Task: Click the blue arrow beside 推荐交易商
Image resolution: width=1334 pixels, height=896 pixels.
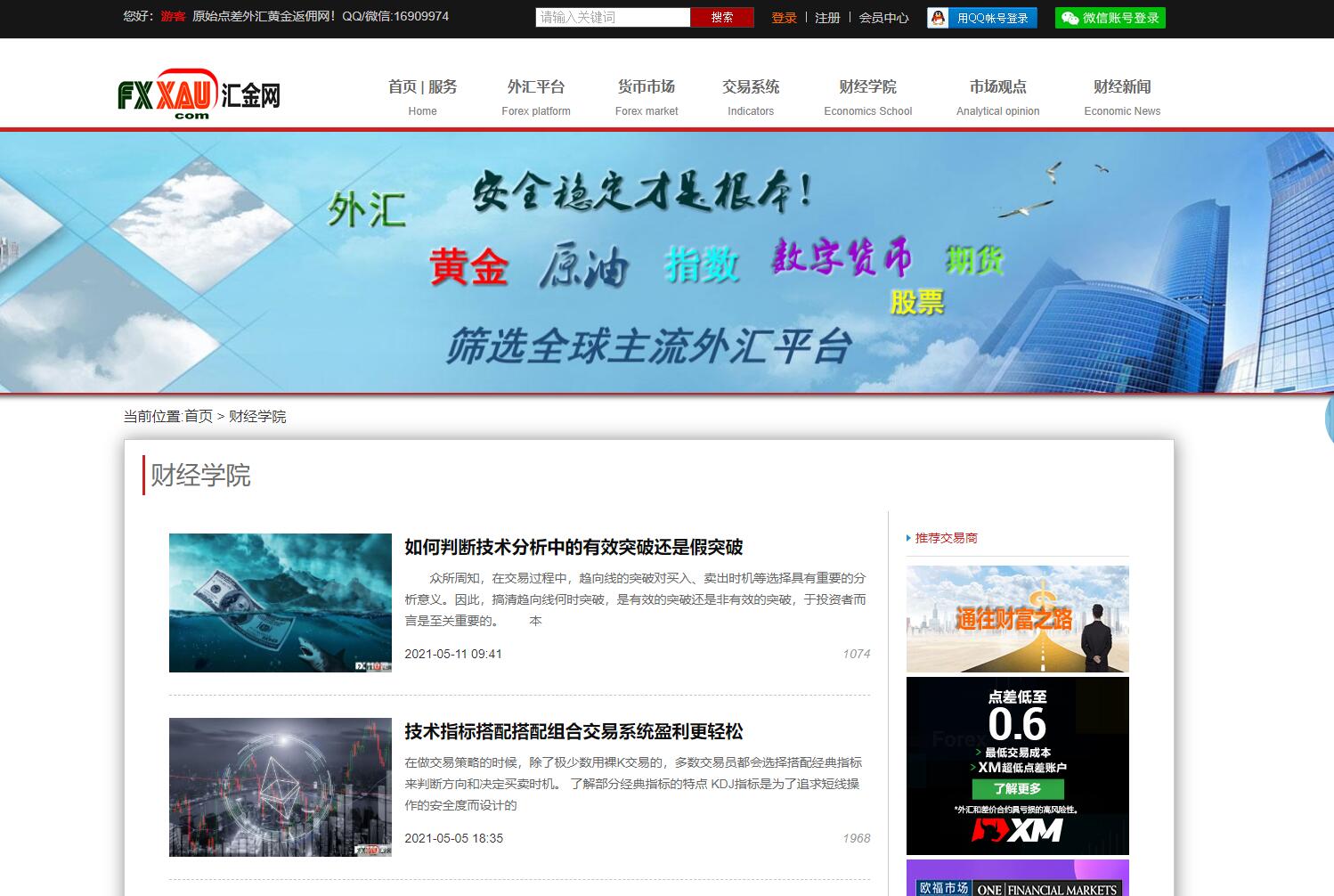Action: pyautogui.click(x=908, y=538)
